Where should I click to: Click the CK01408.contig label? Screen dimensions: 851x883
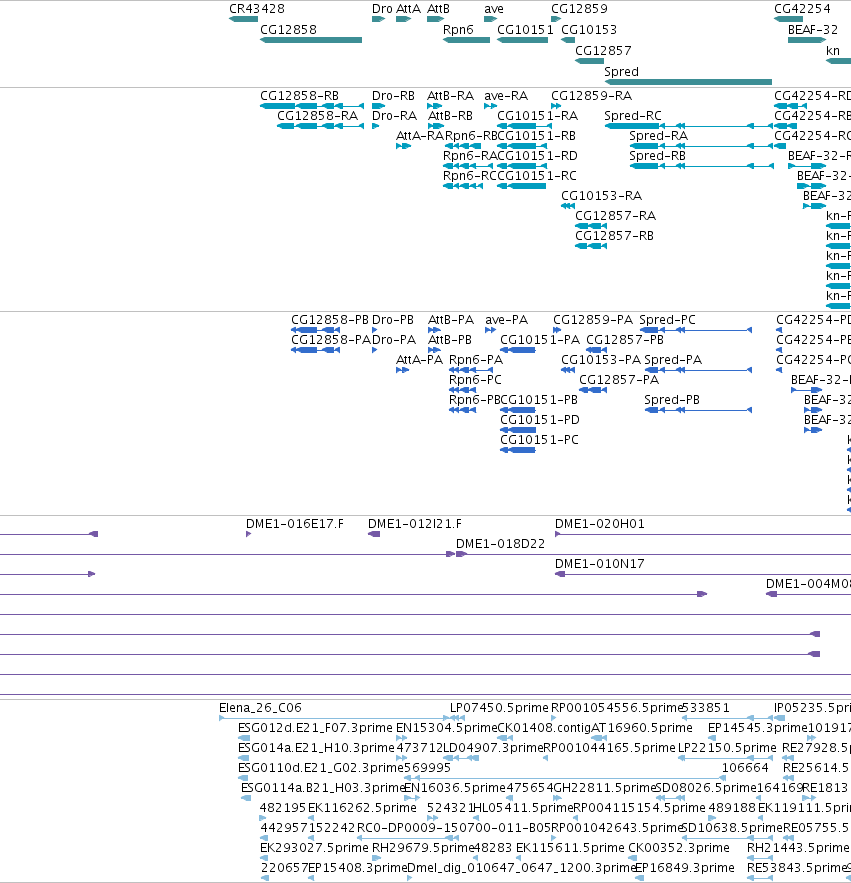coord(545,728)
